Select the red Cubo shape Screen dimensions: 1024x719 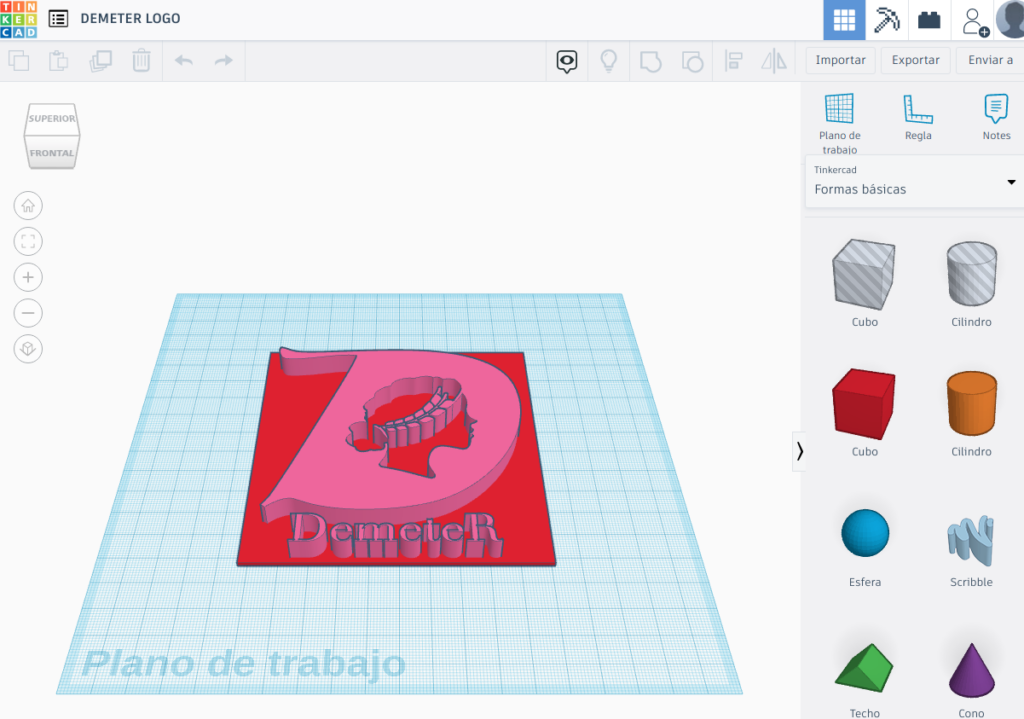pyautogui.click(x=864, y=403)
